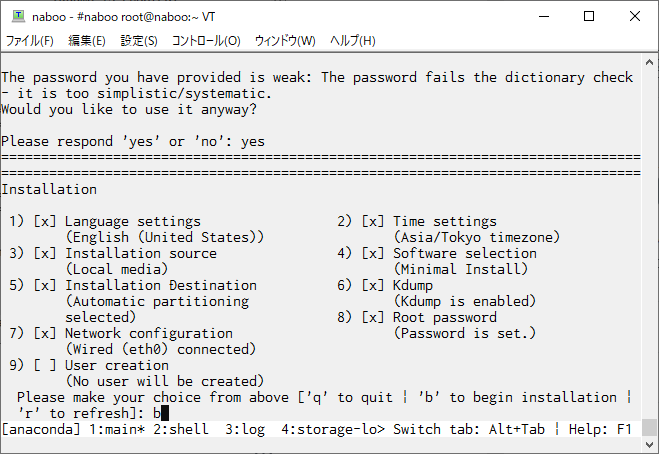Click the empty User creation checkbox
This screenshot has width=659, height=454.
(x=45, y=365)
